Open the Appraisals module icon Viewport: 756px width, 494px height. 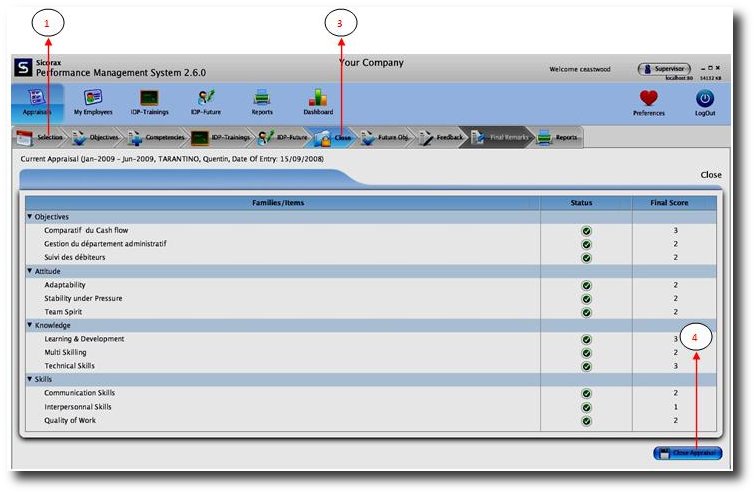[36, 100]
